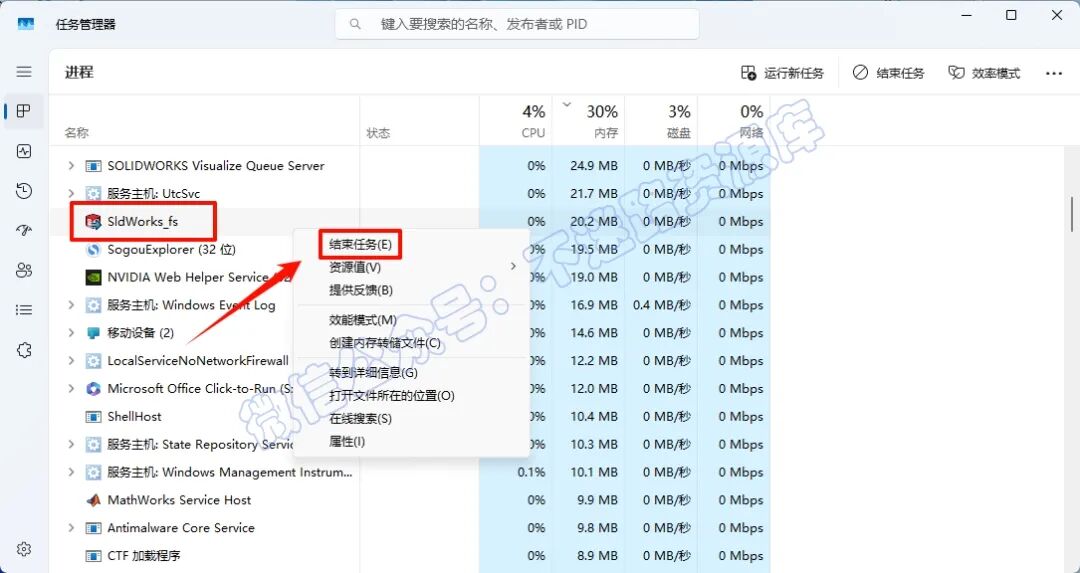Open the Details list sidebar icon

(24, 311)
